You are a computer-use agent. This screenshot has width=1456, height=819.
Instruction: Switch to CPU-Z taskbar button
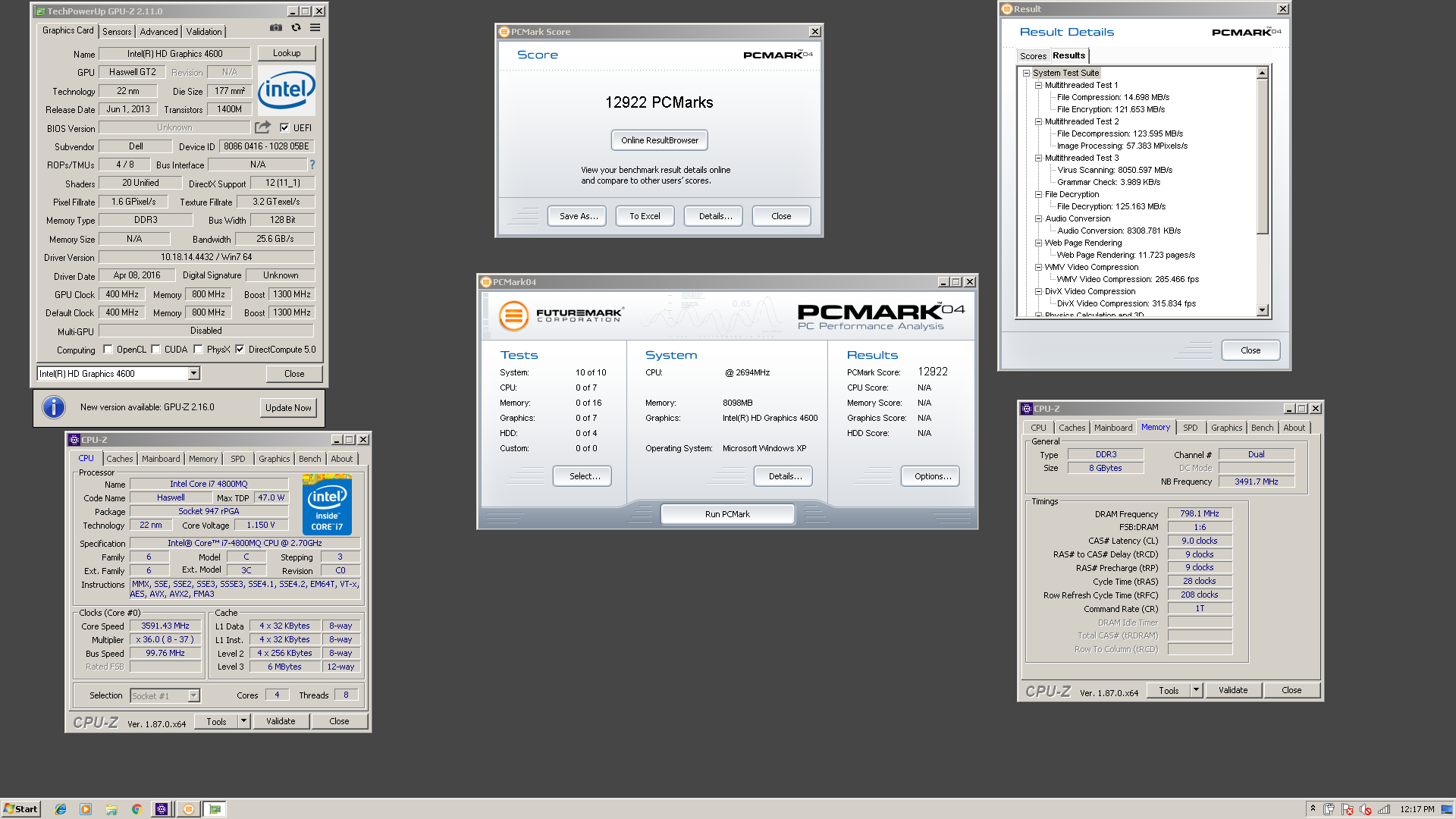162,809
